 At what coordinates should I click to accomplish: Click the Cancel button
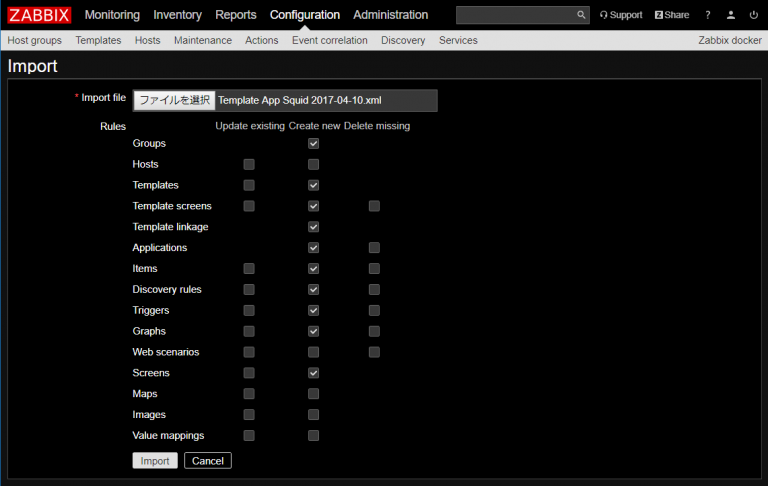click(x=208, y=461)
